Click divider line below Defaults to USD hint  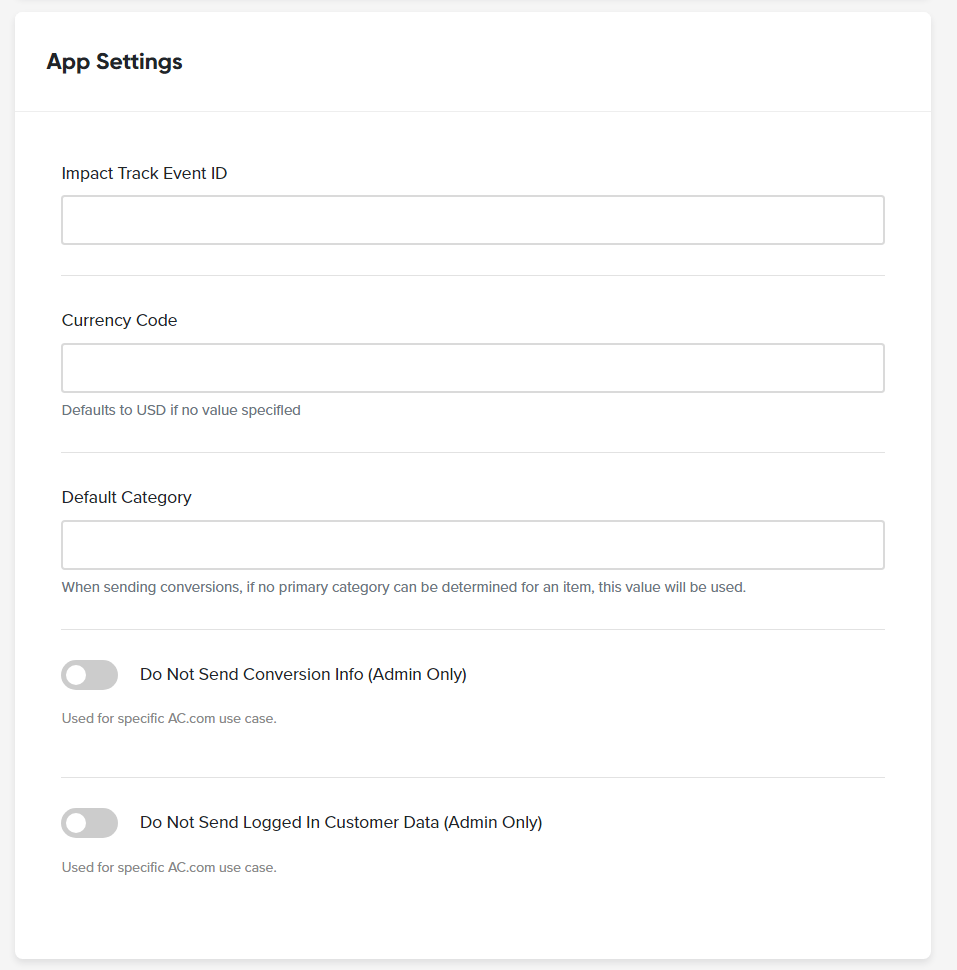473,452
